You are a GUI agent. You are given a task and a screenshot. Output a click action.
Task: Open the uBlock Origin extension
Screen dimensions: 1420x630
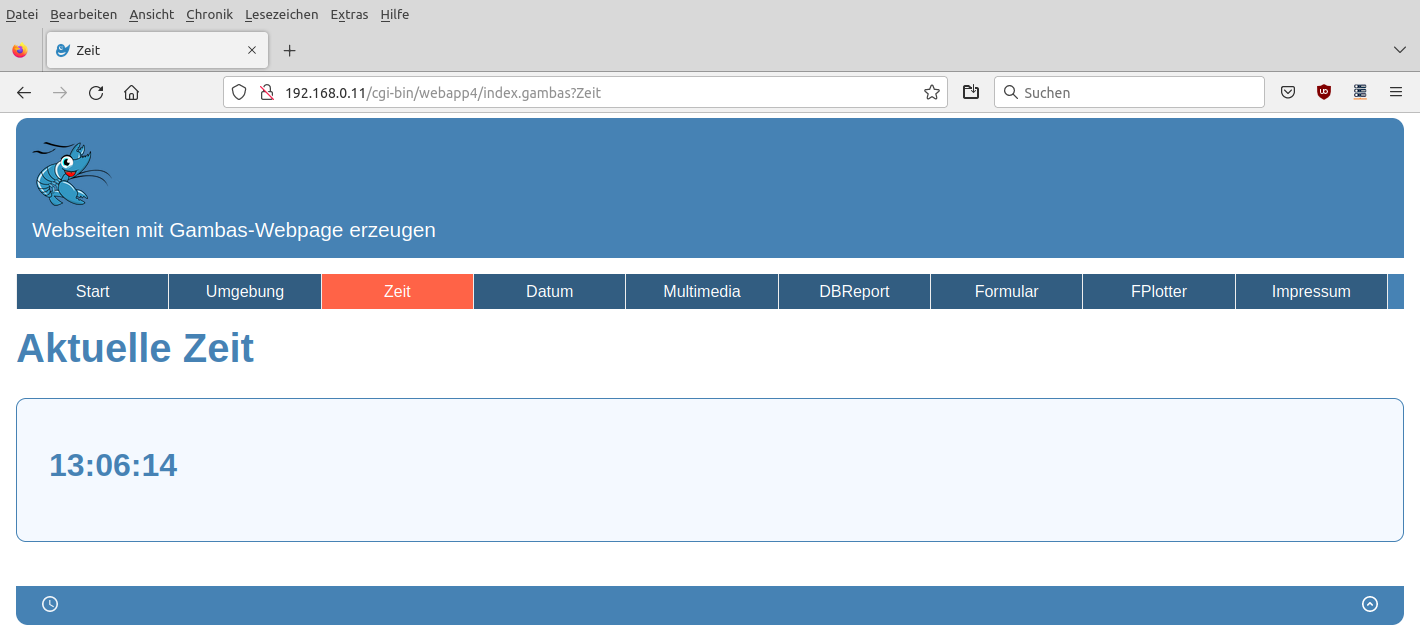tap(1324, 92)
